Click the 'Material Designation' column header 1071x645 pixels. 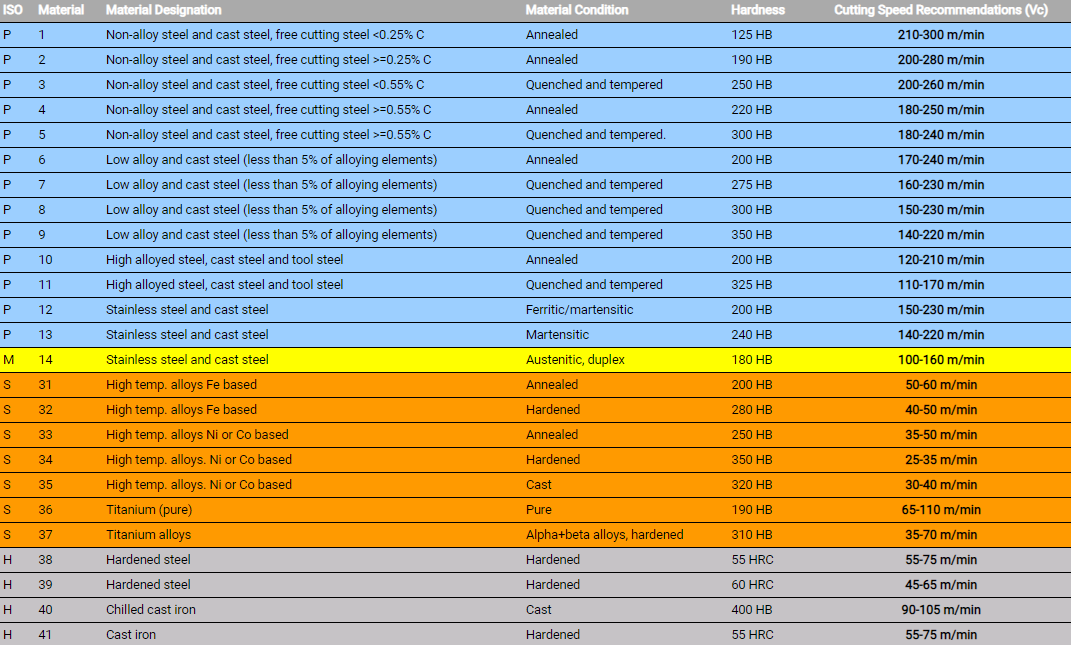(163, 10)
